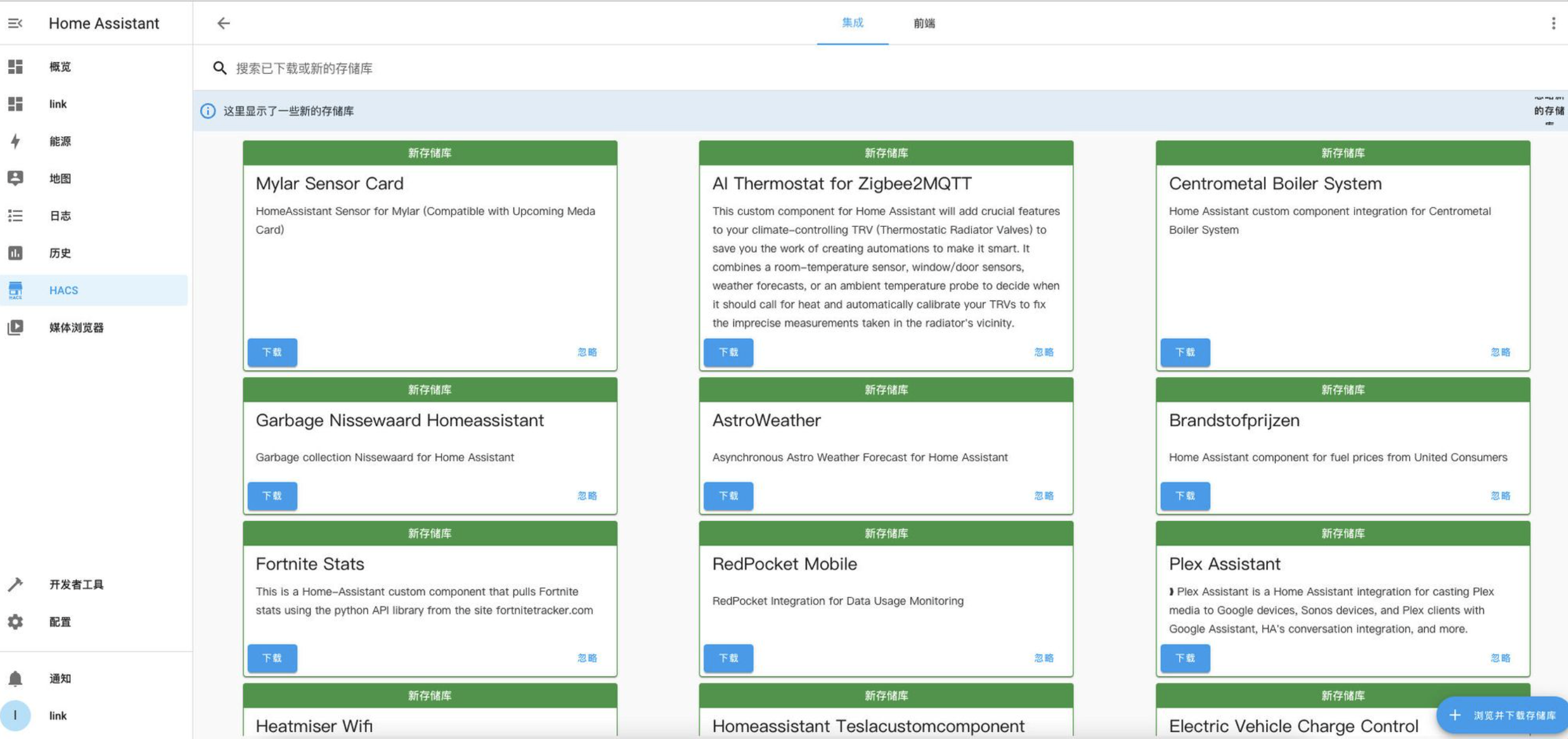Click 浏览并下载存储库 floating button

click(1502, 715)
